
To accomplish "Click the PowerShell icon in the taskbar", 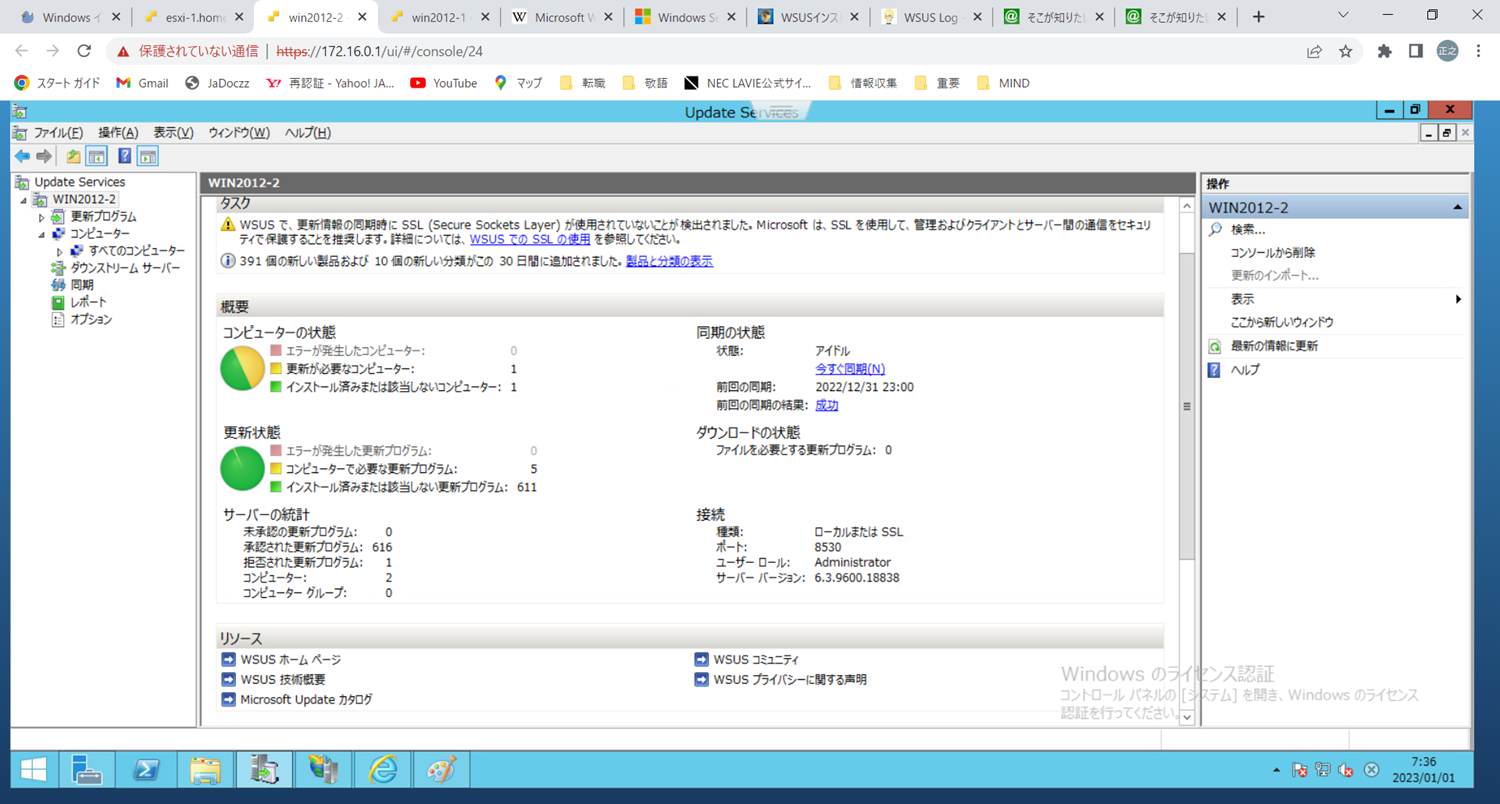I will click(146, 769).
